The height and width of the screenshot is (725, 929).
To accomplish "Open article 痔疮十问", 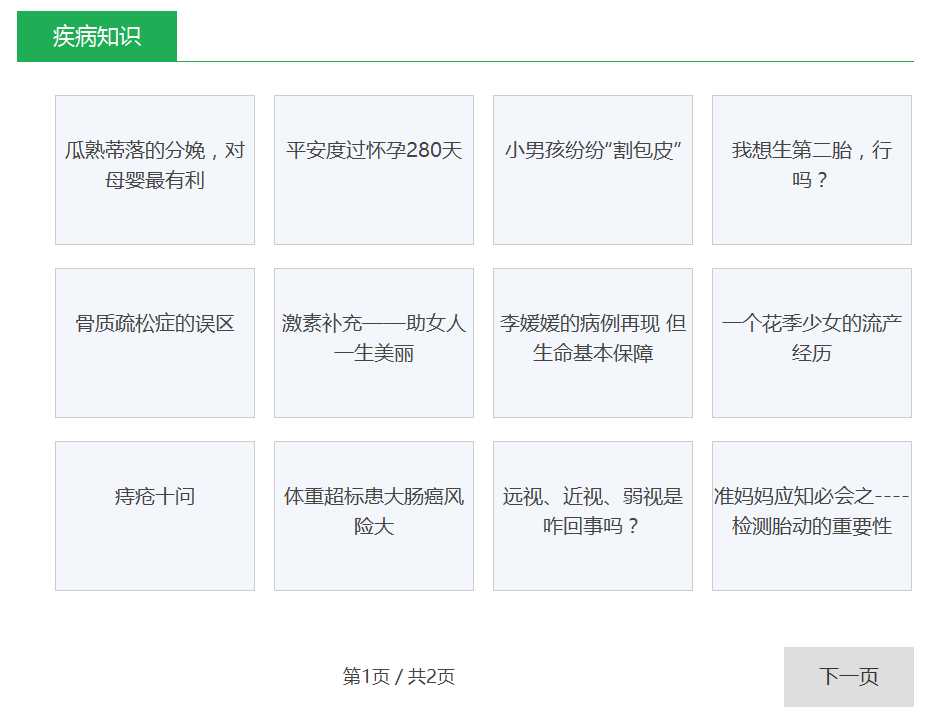I will point(155,515).
